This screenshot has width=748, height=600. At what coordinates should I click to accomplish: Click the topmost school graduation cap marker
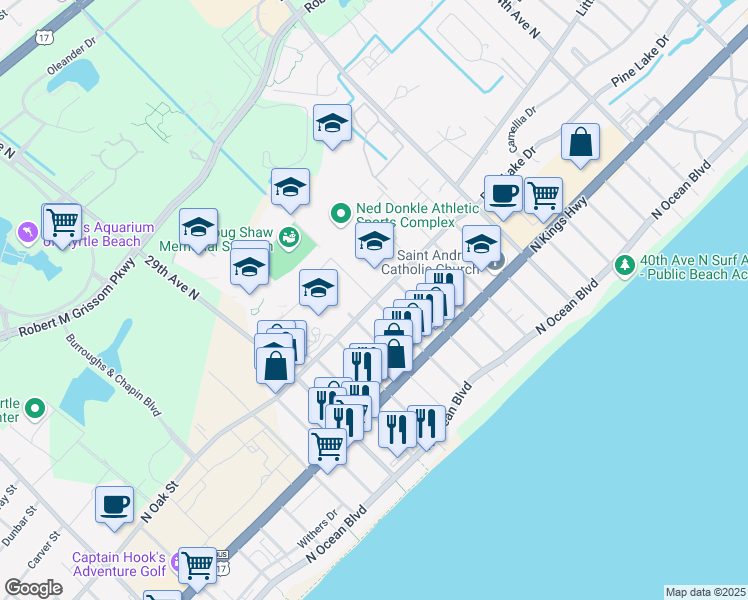click(332, 124)
